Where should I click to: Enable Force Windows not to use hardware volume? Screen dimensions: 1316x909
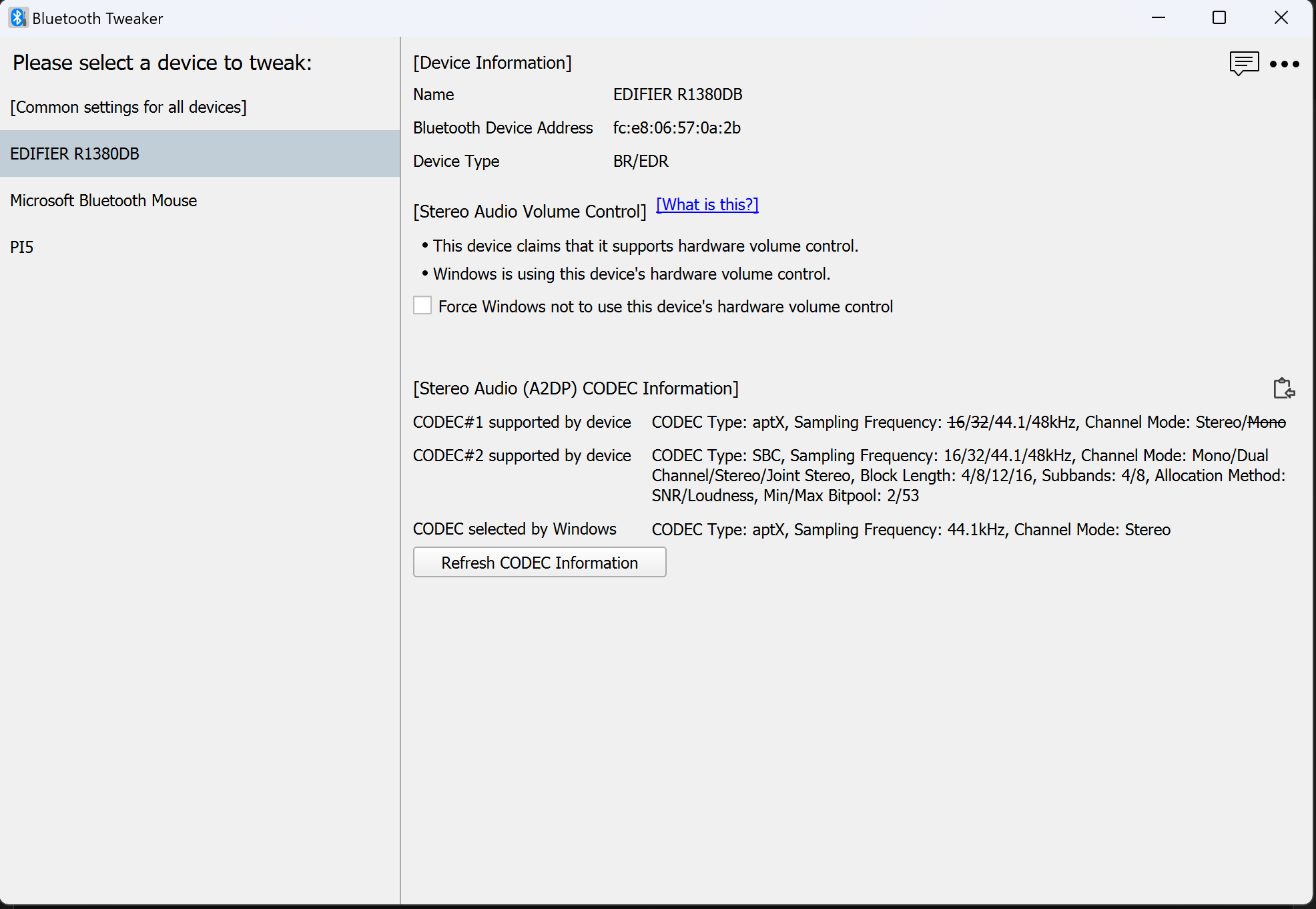tap(422, 306)
